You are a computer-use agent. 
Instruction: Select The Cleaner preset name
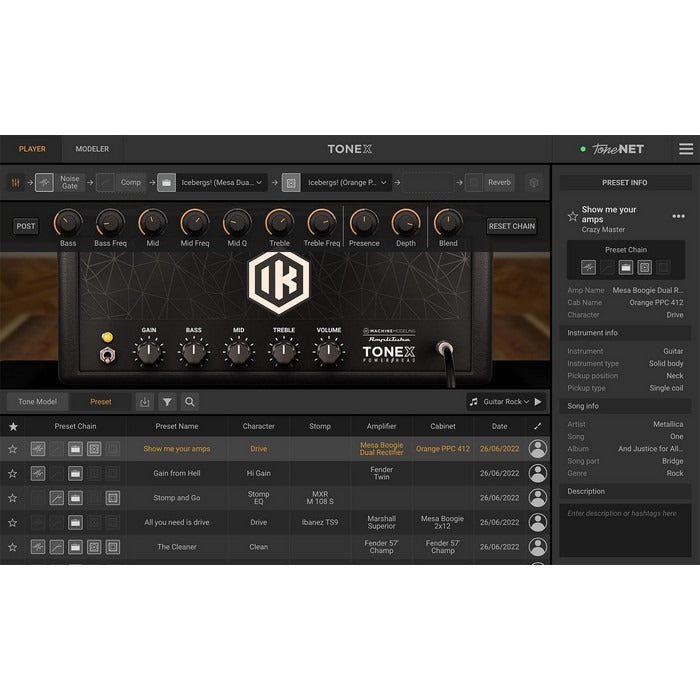[177, 547]
